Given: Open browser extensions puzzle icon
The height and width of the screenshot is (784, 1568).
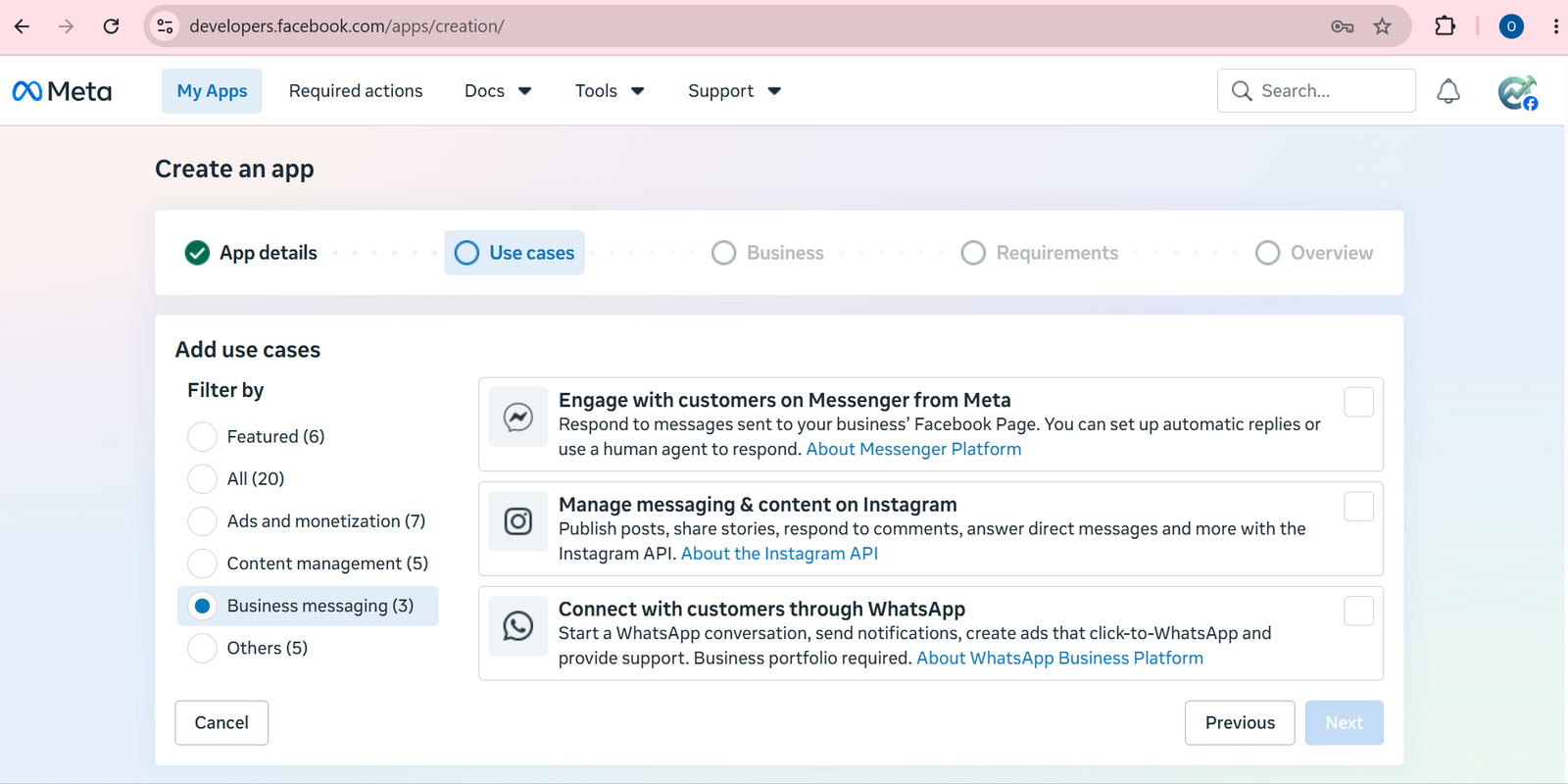Looking at the screenshot, I should coord(1445,26).
